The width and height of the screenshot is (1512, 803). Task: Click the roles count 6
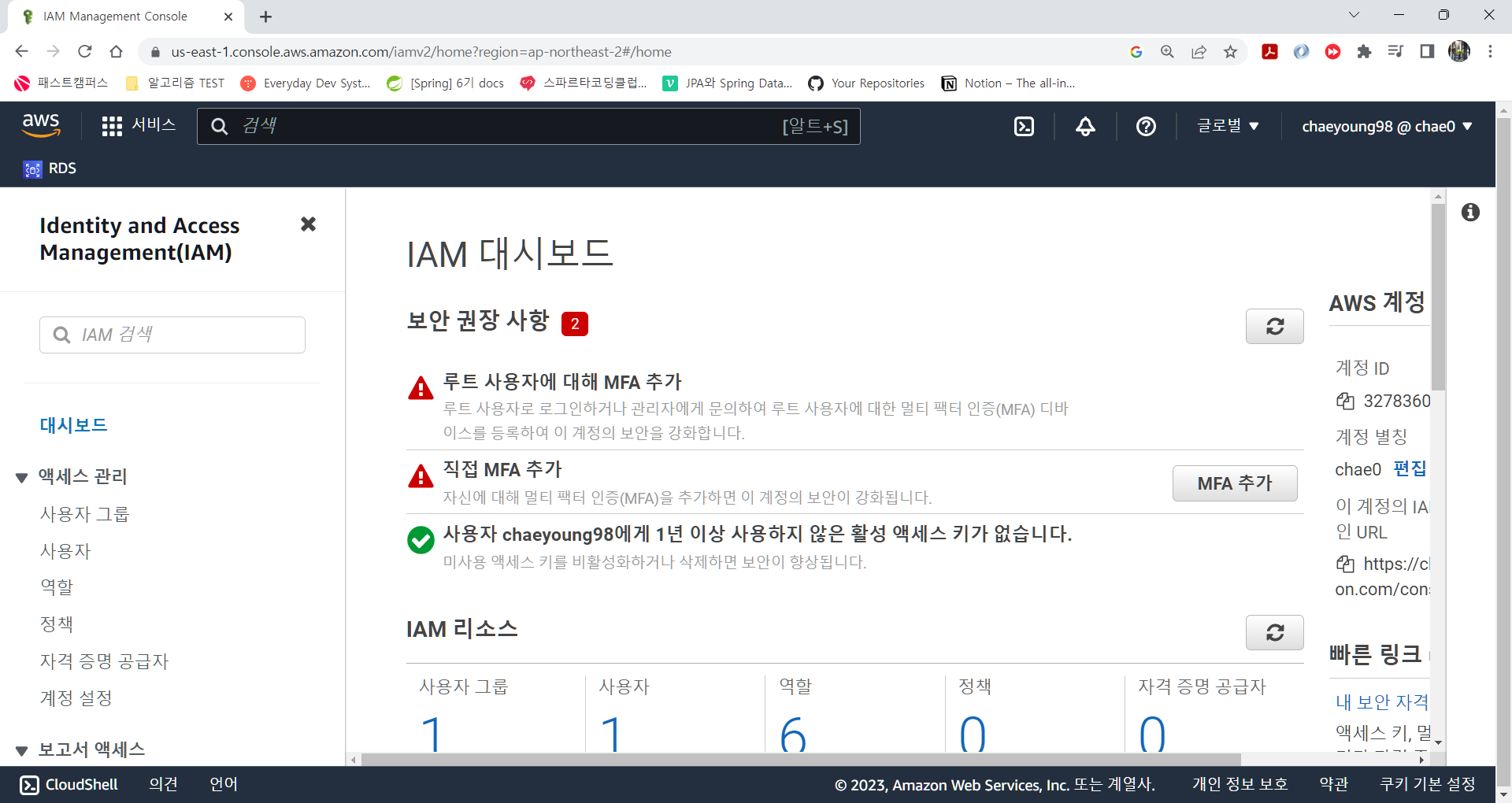pyautogui.click(x=793, y=734)
